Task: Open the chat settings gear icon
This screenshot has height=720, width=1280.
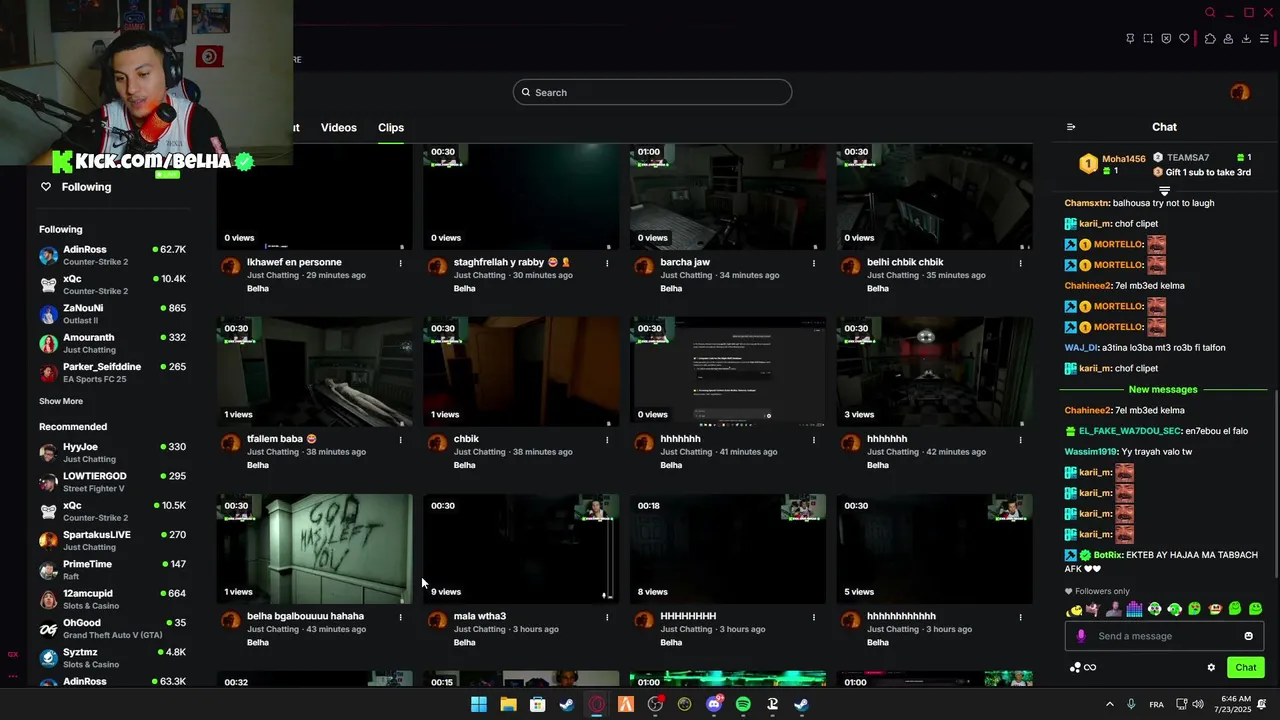Action: pyautogui.click(x=1211, y=667)
